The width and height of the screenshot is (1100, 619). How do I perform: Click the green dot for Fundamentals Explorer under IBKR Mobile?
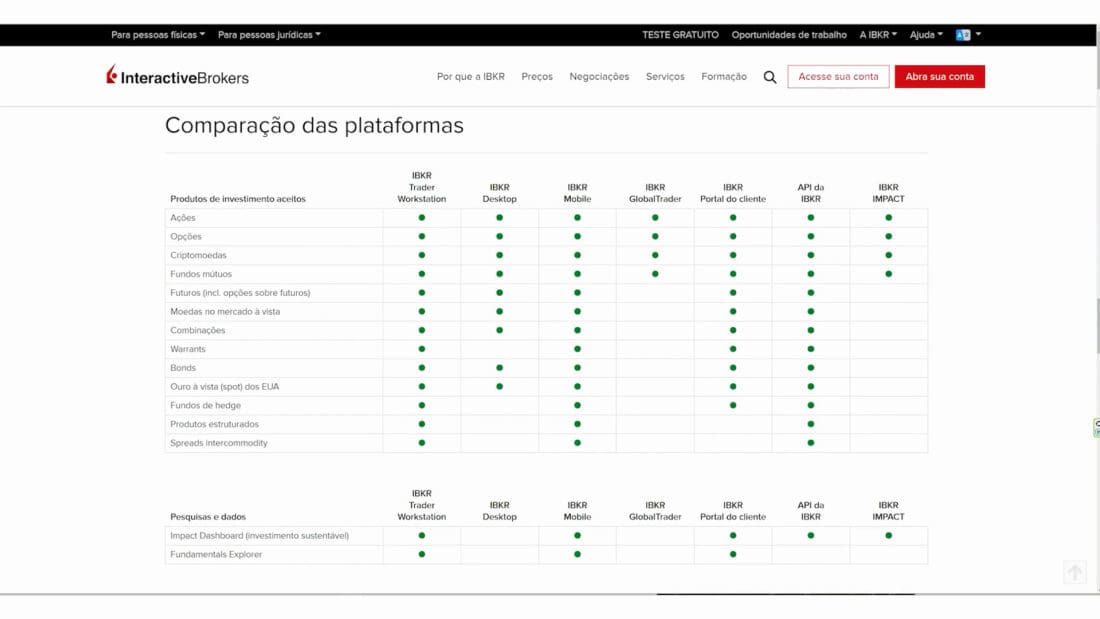(577, 554)
